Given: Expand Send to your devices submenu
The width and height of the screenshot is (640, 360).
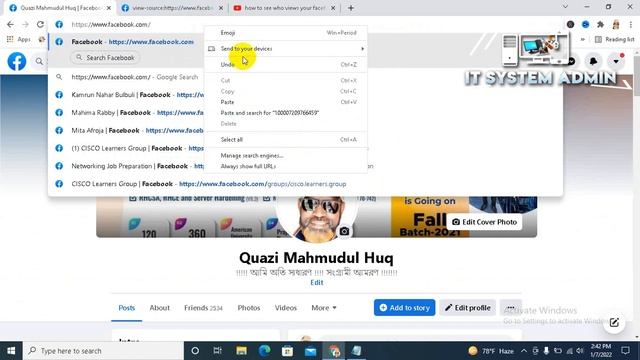Looking at the screenshot, I should pyautogui.click(x=286, y=49).
